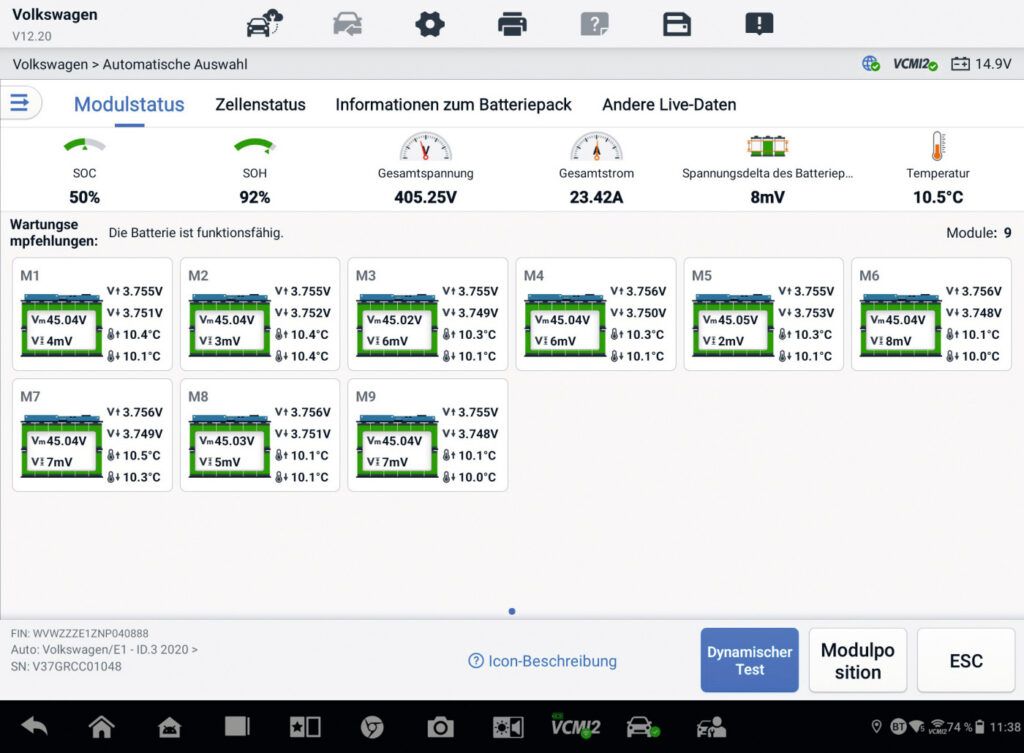This screenshot has width=1024, height=753.
Task: Open the camera screenshot icon
Action: pyautogui.click(x=439, y=727)
